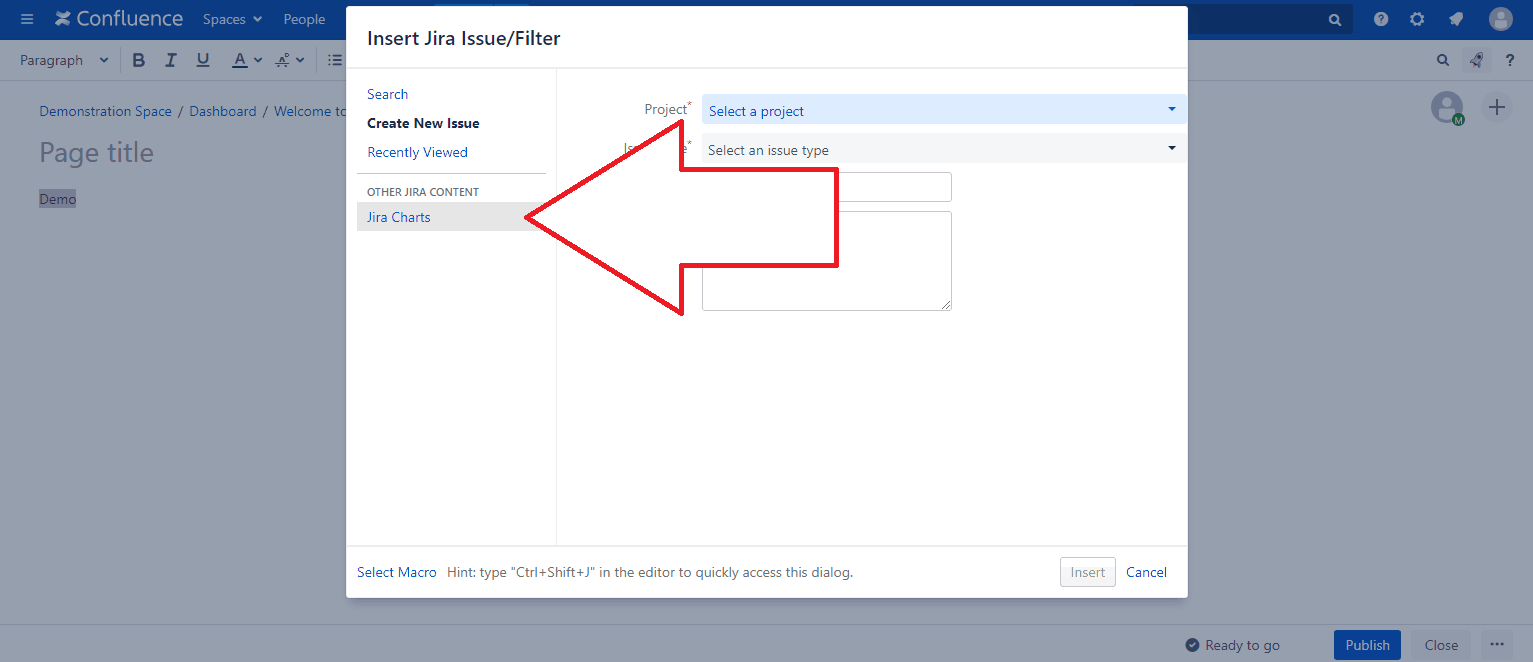This screenshot has width=1533, height=662.
Task: Apply Italic formatting from the toolbar
Action: 170,59
